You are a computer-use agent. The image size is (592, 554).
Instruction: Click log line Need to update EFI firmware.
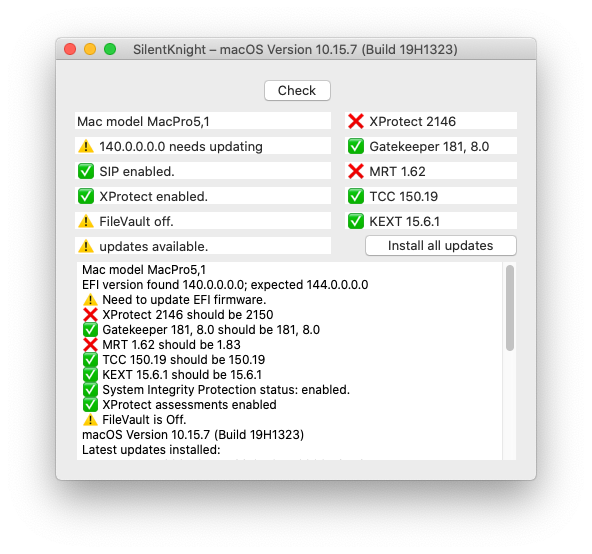tap(184, 300)
